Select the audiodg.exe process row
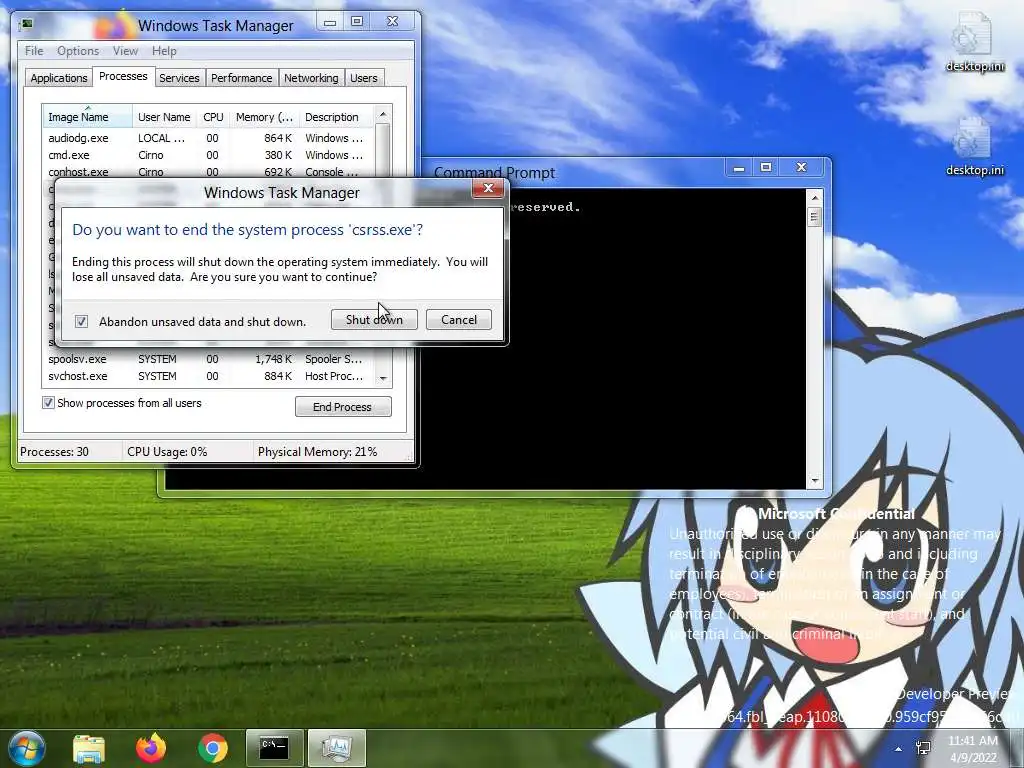 click(209, 138)
